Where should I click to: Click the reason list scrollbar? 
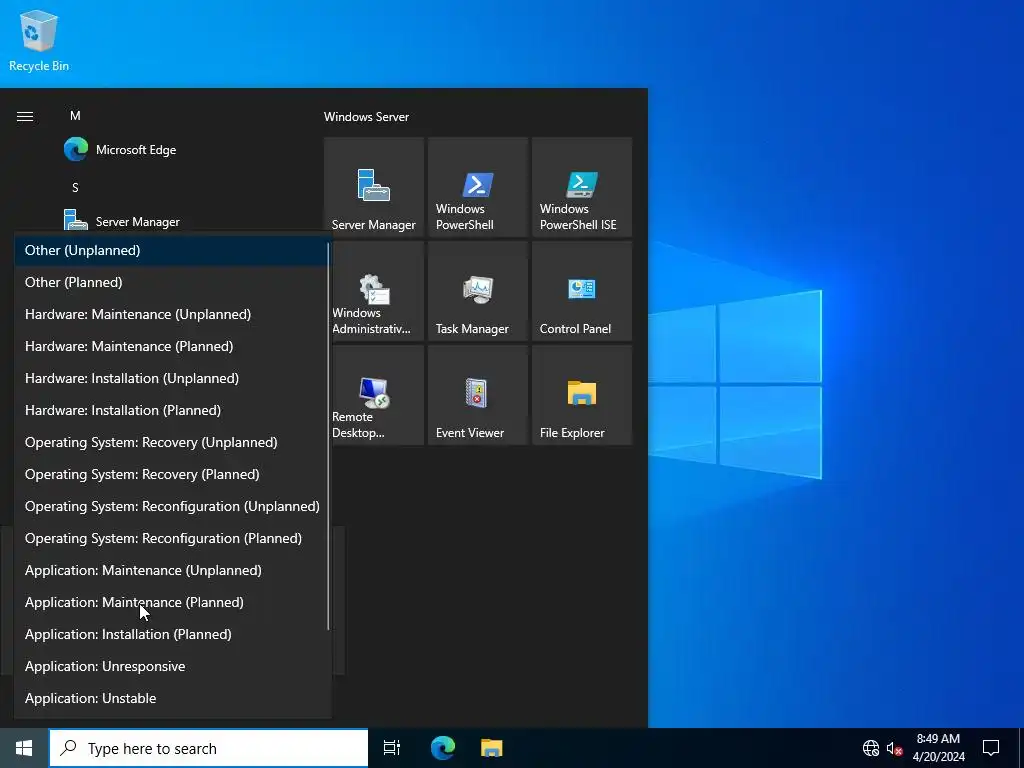[x=328, y=436]
